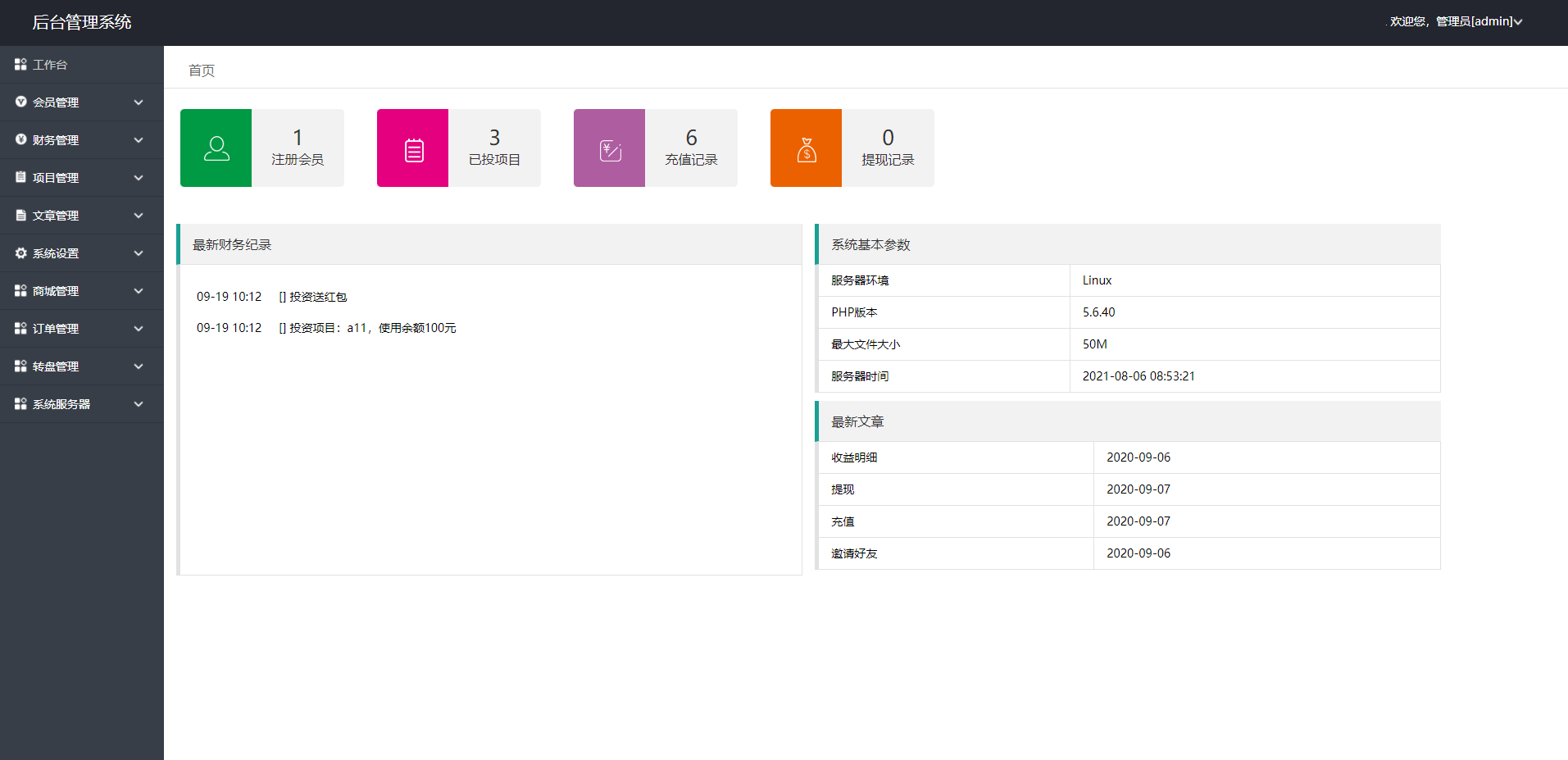Expand the 项目管理 chevron arrow
This screenshot has height=760, width=1568.
(139, 178)
